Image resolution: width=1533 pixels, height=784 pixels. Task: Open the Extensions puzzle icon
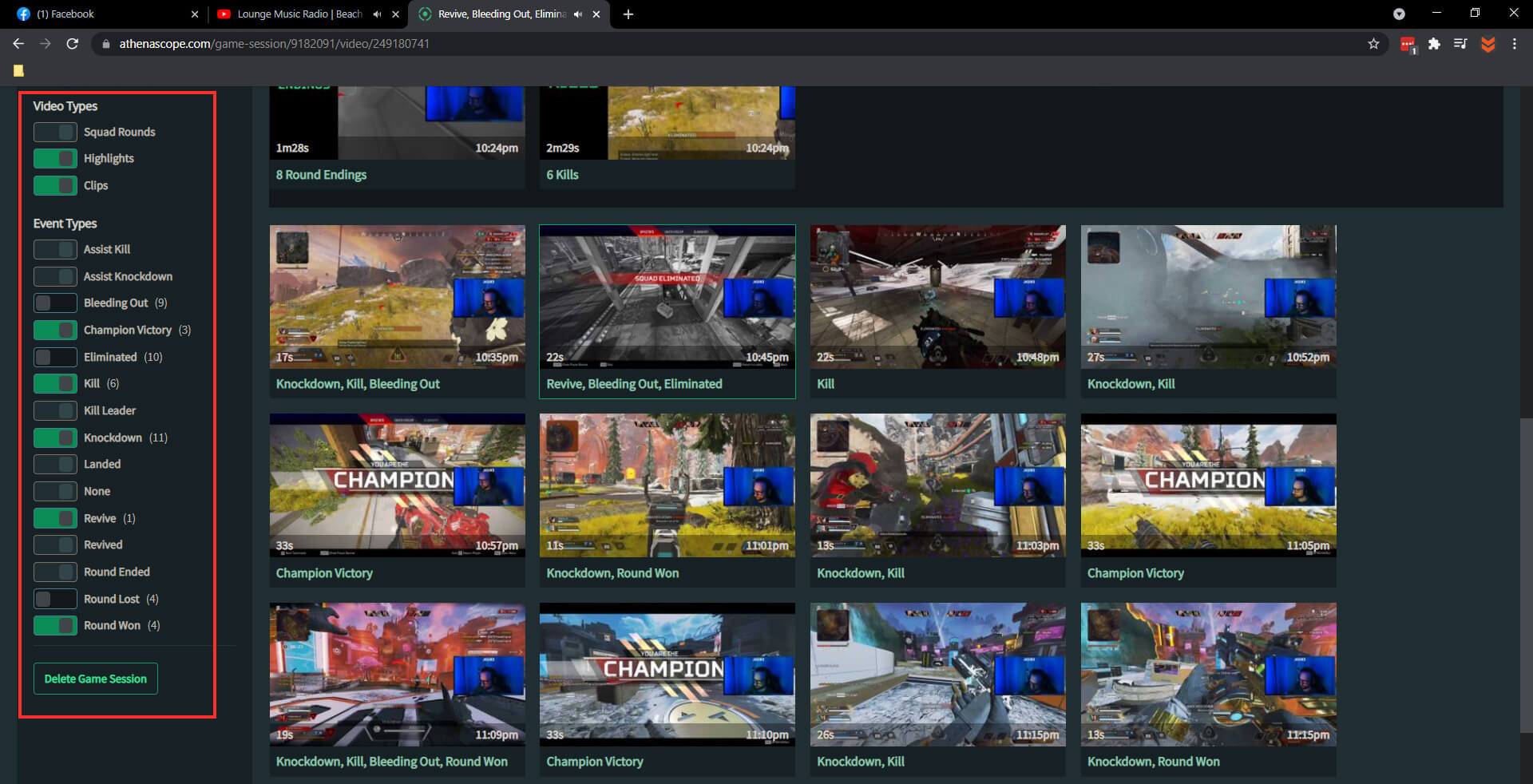(x=1435, y=44)
